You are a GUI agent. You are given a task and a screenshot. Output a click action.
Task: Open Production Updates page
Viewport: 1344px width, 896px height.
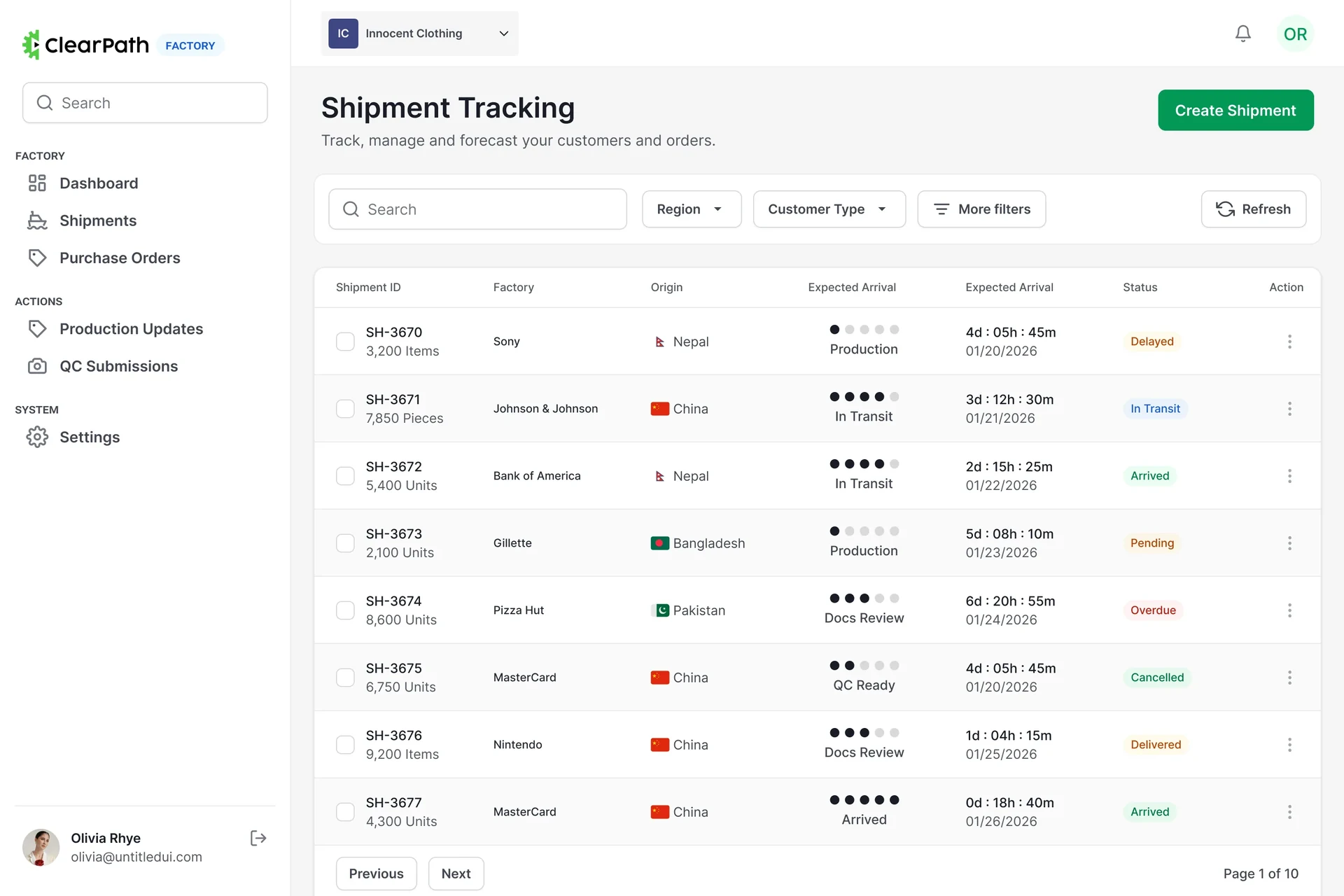(131, 329)
